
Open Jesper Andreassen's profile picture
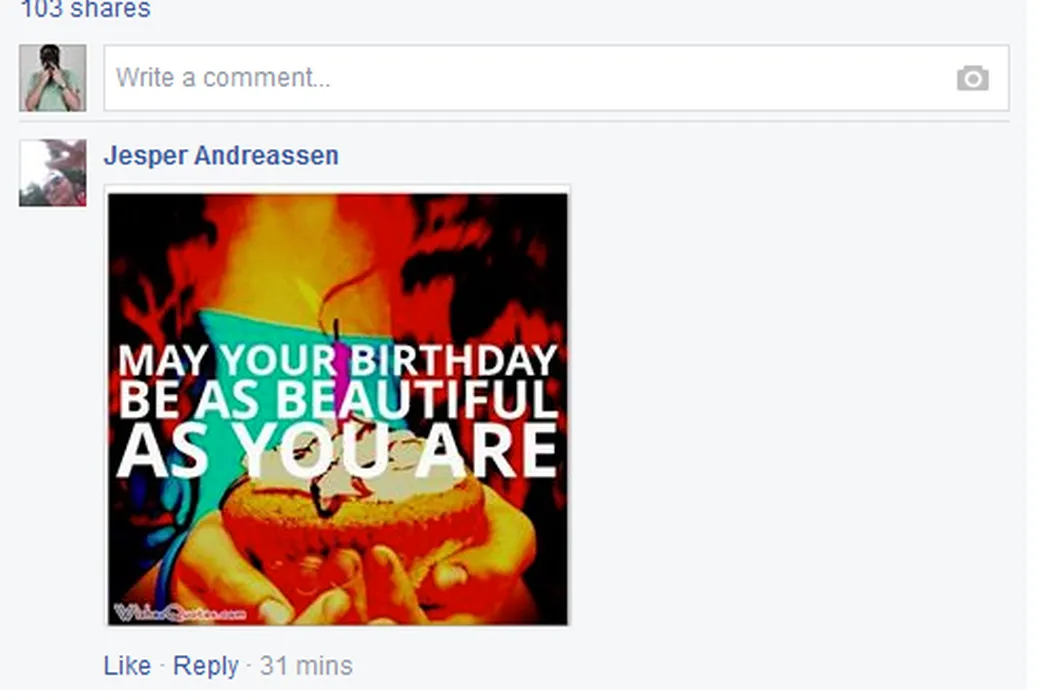pos(52,173)
